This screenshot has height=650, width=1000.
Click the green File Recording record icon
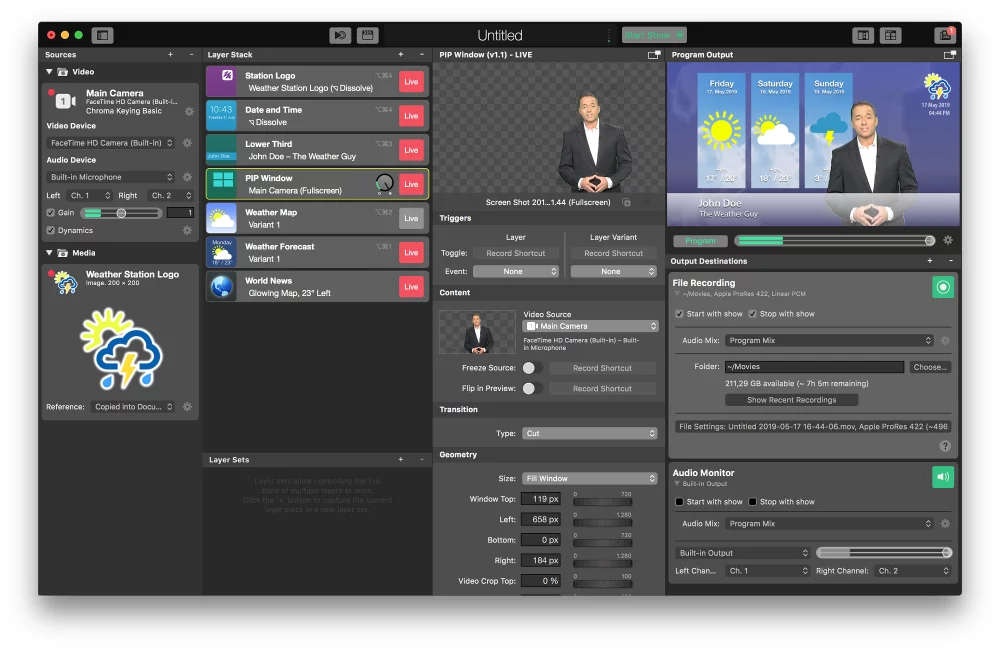pyautogui.click(x=943, y=287)
